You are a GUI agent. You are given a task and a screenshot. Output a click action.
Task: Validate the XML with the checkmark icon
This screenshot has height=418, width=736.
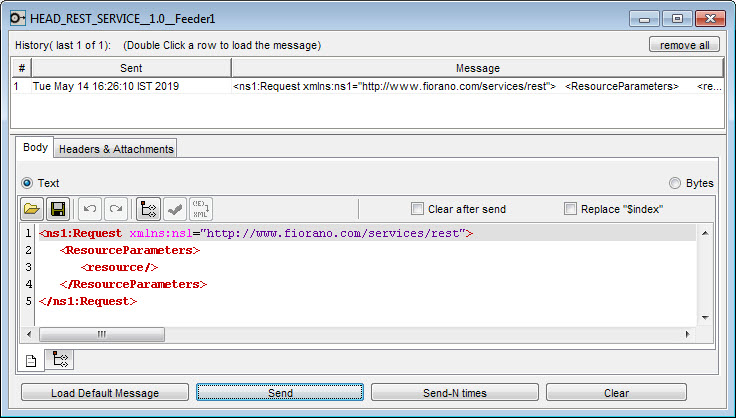click(175, 209)
